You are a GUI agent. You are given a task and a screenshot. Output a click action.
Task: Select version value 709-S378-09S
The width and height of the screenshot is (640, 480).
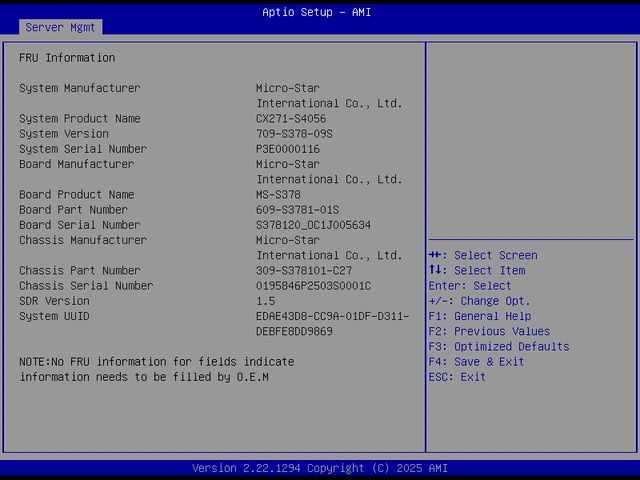click(x=294, y=134)
